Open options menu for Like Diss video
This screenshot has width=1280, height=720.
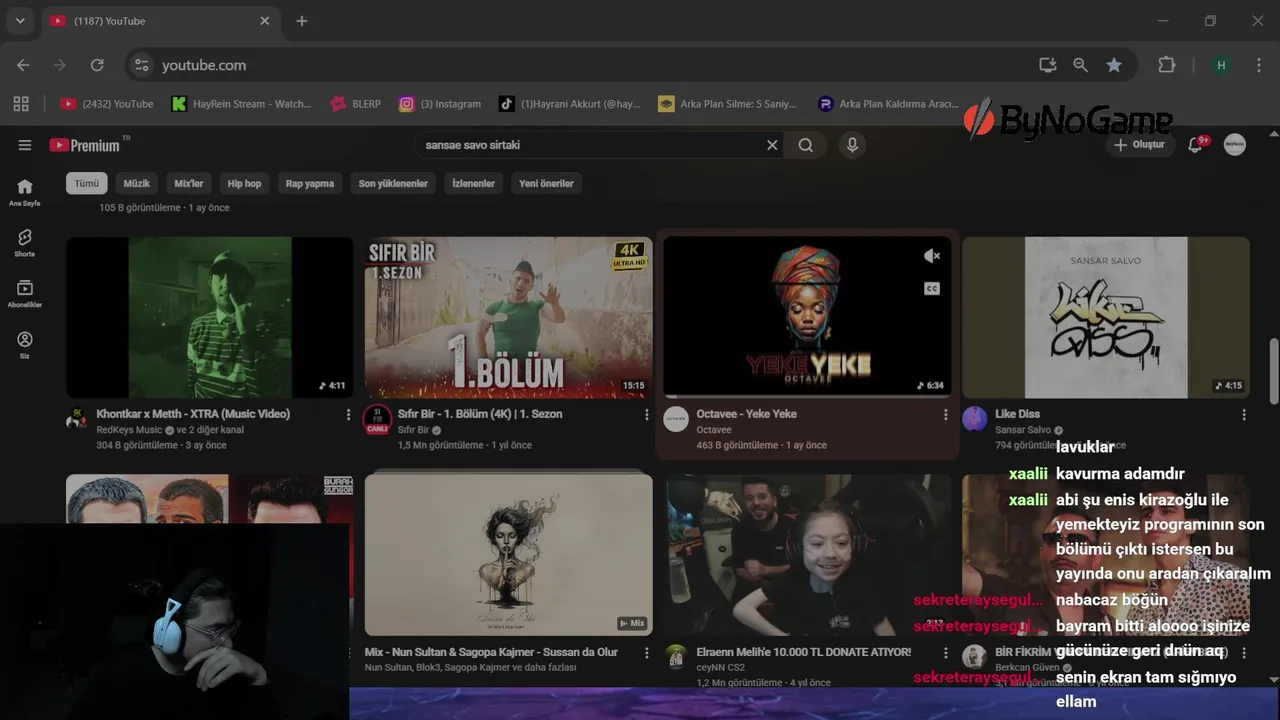click(x=1244, y=414)
